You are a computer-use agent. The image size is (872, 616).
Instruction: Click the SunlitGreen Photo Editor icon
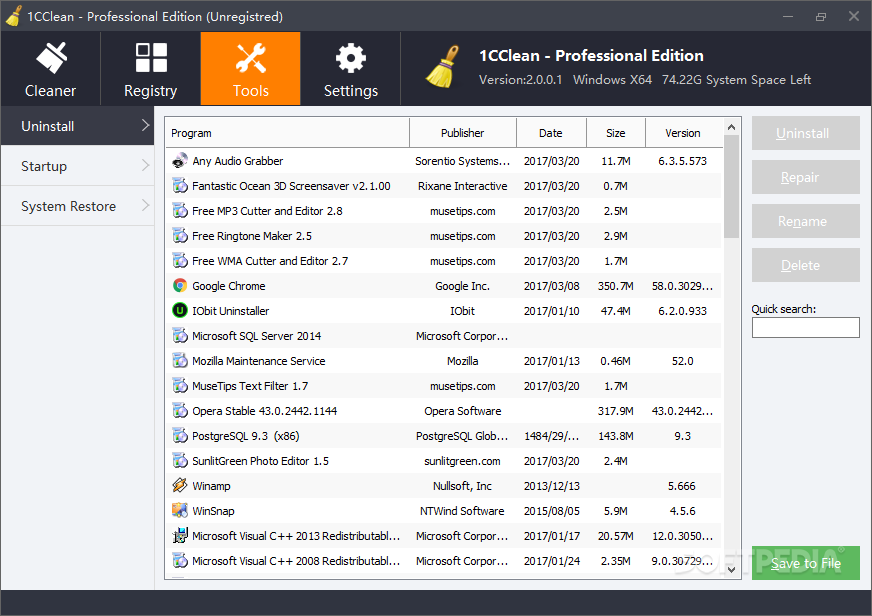point(180,461)
